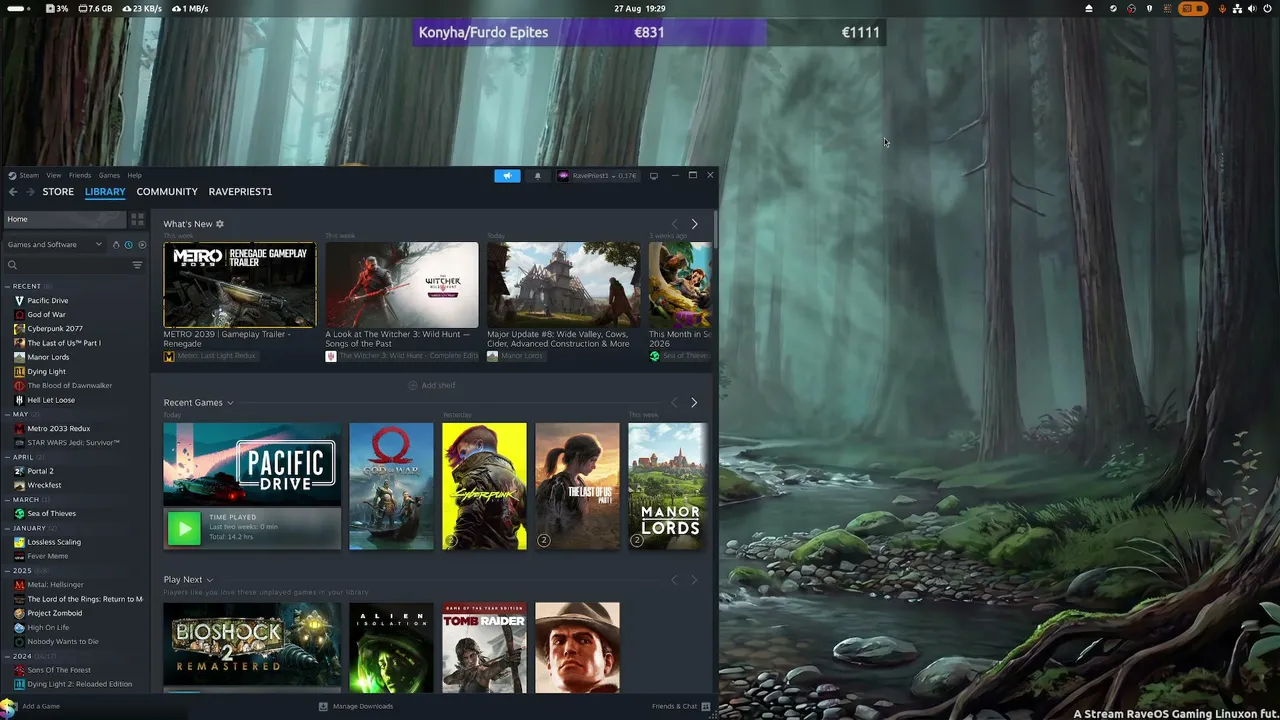This screenshot has height=720, width=1280.
Task: Open the Steam announcements megaphone button
Action: pos(507,176)
